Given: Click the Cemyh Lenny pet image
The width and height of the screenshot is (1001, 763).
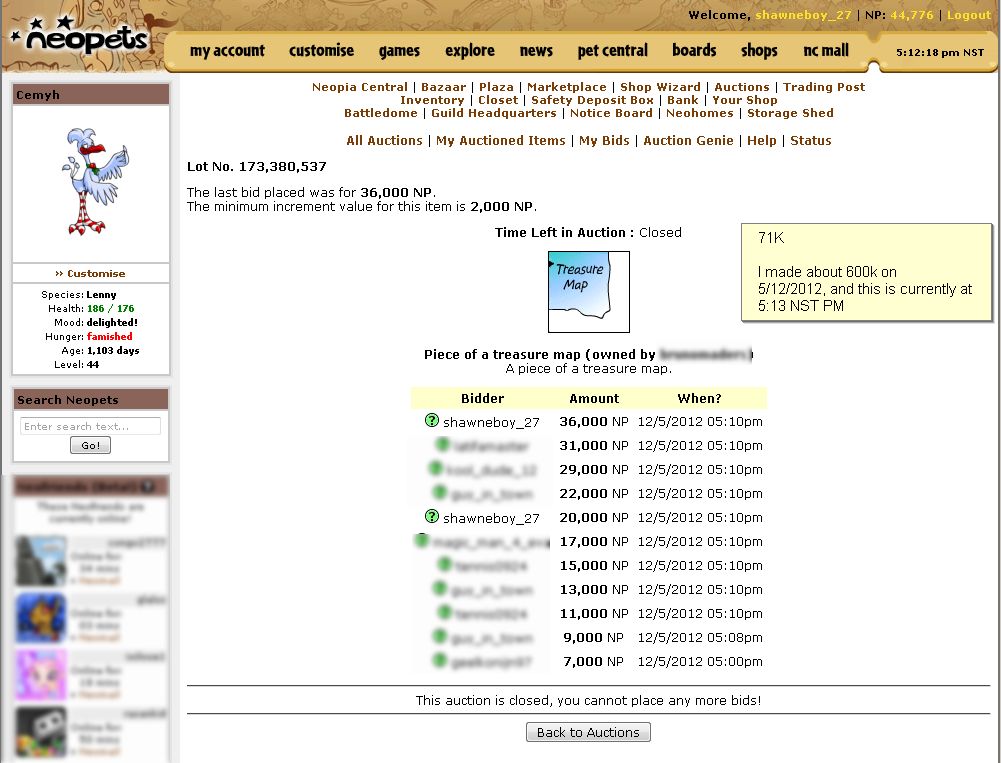Looking at the screenshot, I should (x=96, y=181).
